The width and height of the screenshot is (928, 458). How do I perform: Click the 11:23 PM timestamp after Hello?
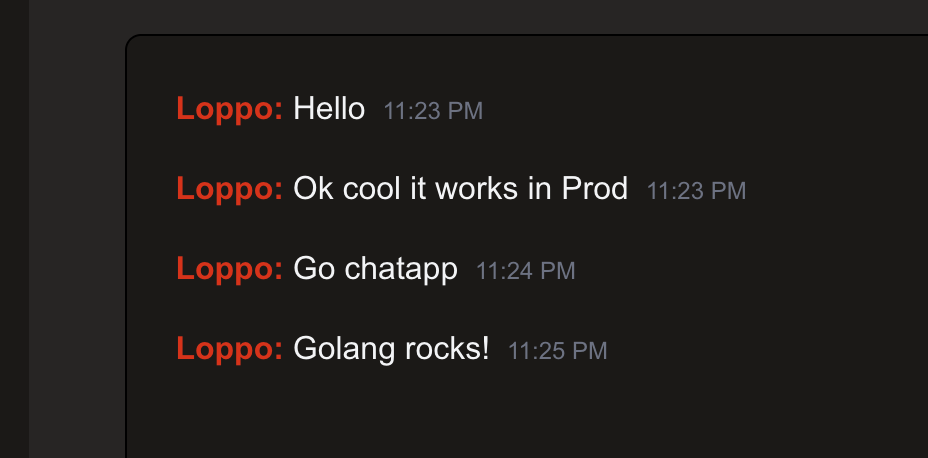[433, 111]
